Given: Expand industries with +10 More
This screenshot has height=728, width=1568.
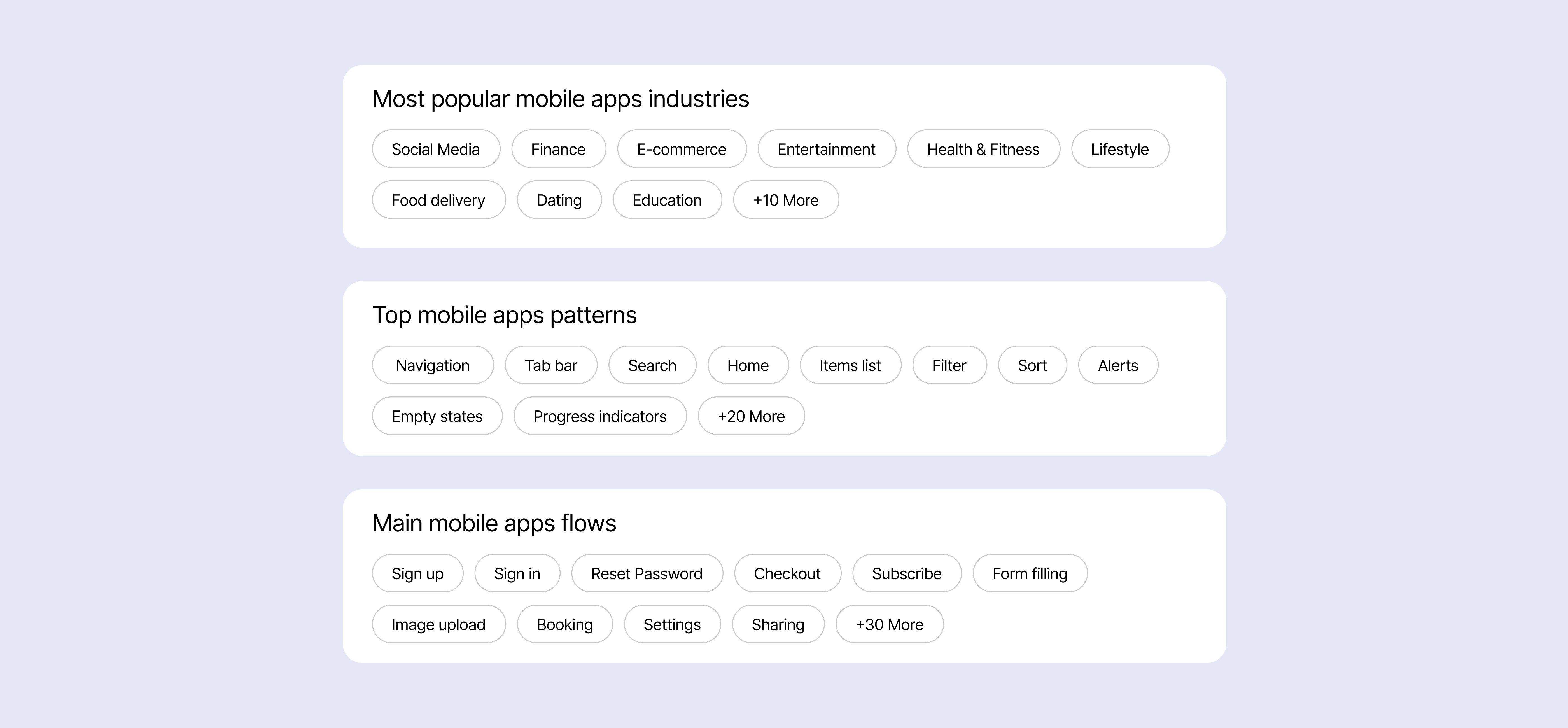Looking at the screenshot, I should tap(786, 200).
